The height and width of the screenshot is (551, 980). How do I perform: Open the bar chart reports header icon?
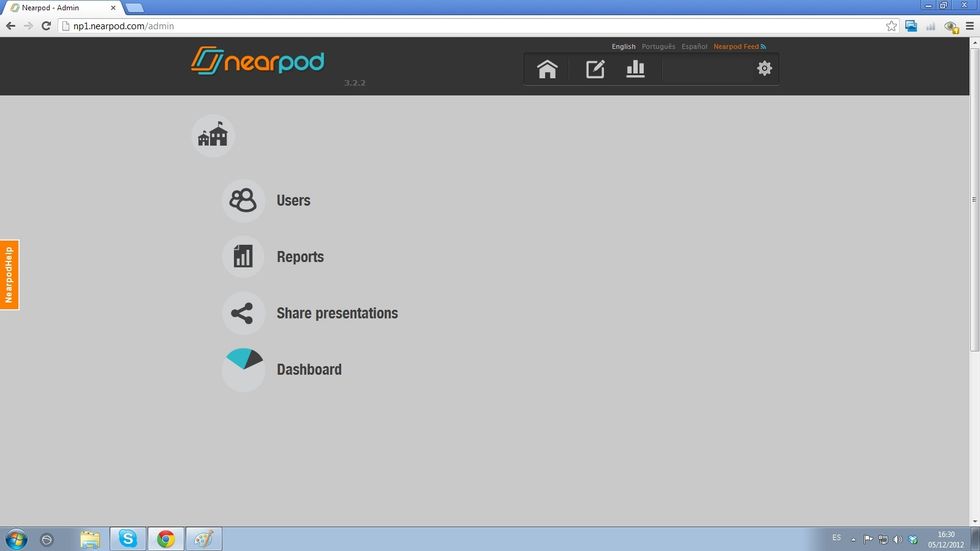(635, 69)
